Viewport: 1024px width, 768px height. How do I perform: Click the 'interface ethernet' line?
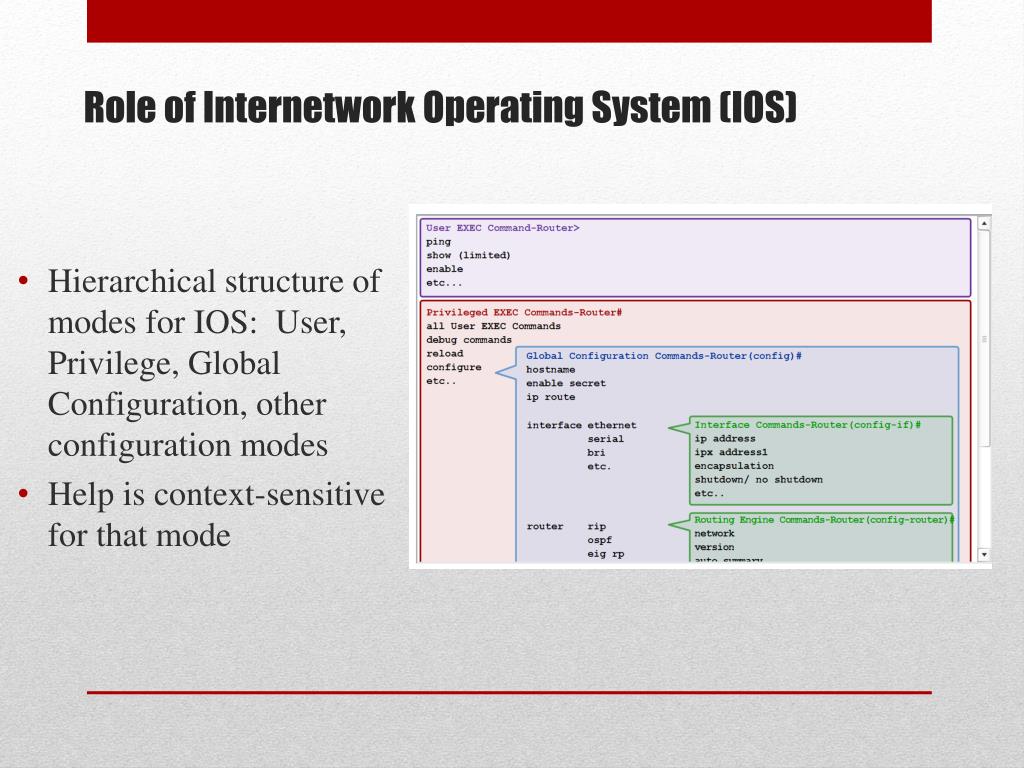tap(581, 425)
